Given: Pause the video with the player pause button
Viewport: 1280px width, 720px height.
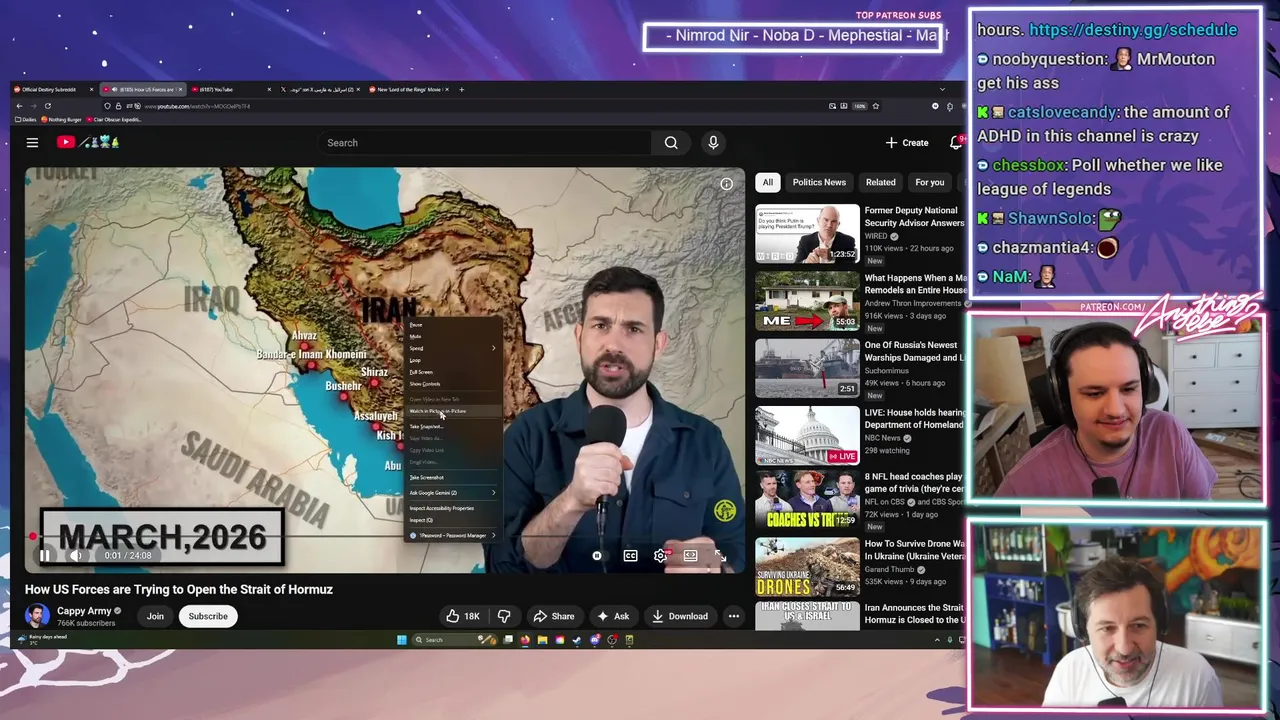Looking at the screenshot, I should [x=44, y=556].
